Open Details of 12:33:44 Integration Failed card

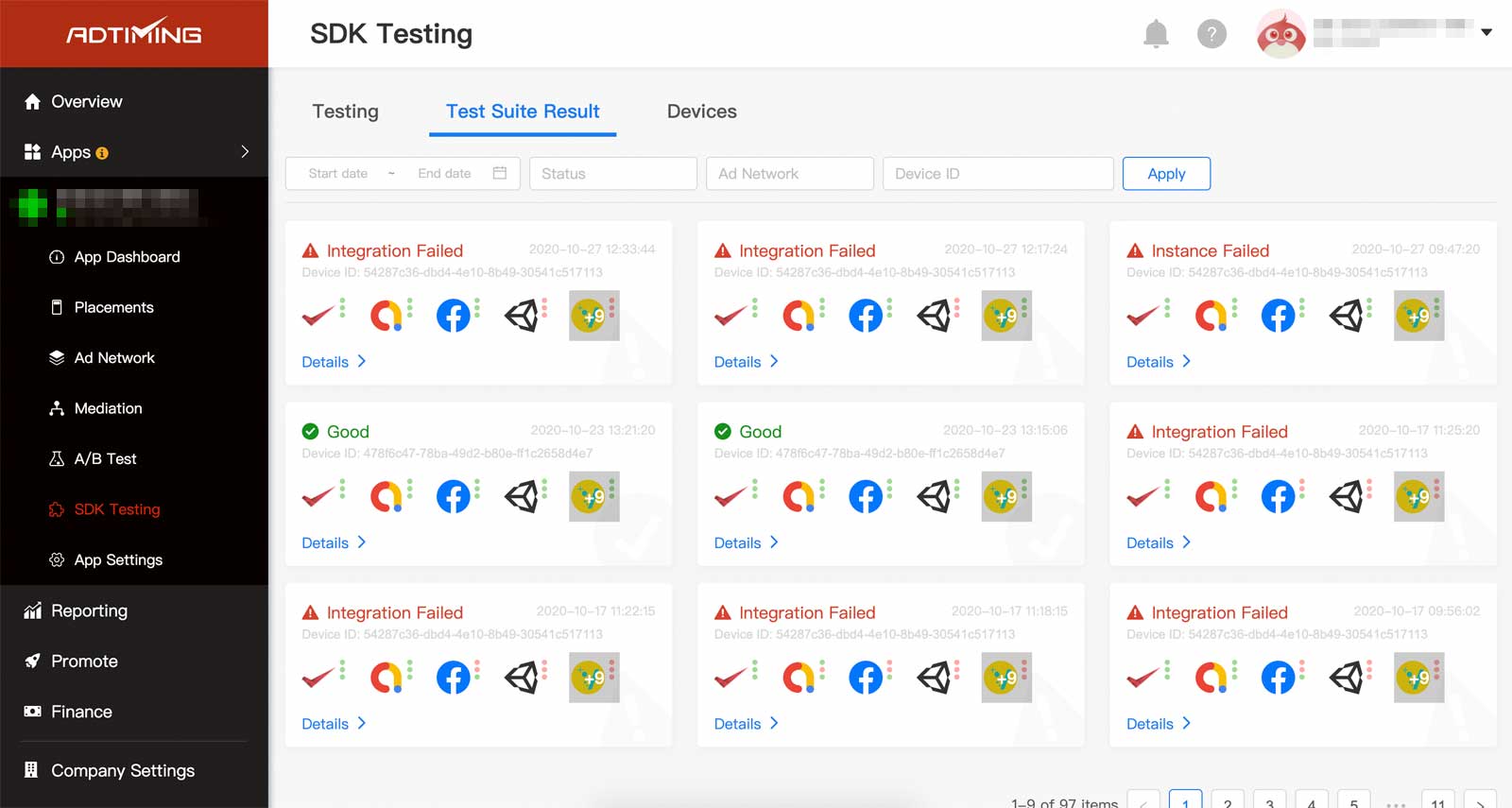click(x=334, y=362)
